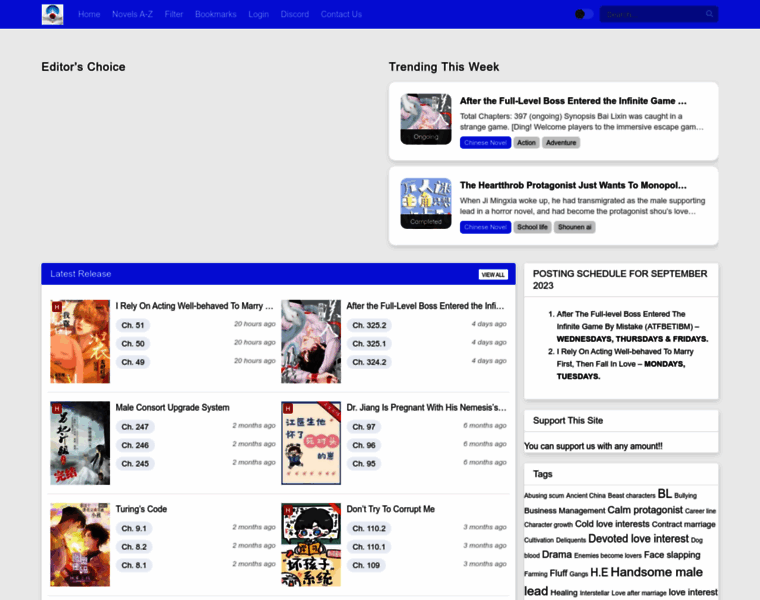Open chapter Ch. 50
Screen dimensions: 760x600
click(133, 344)
